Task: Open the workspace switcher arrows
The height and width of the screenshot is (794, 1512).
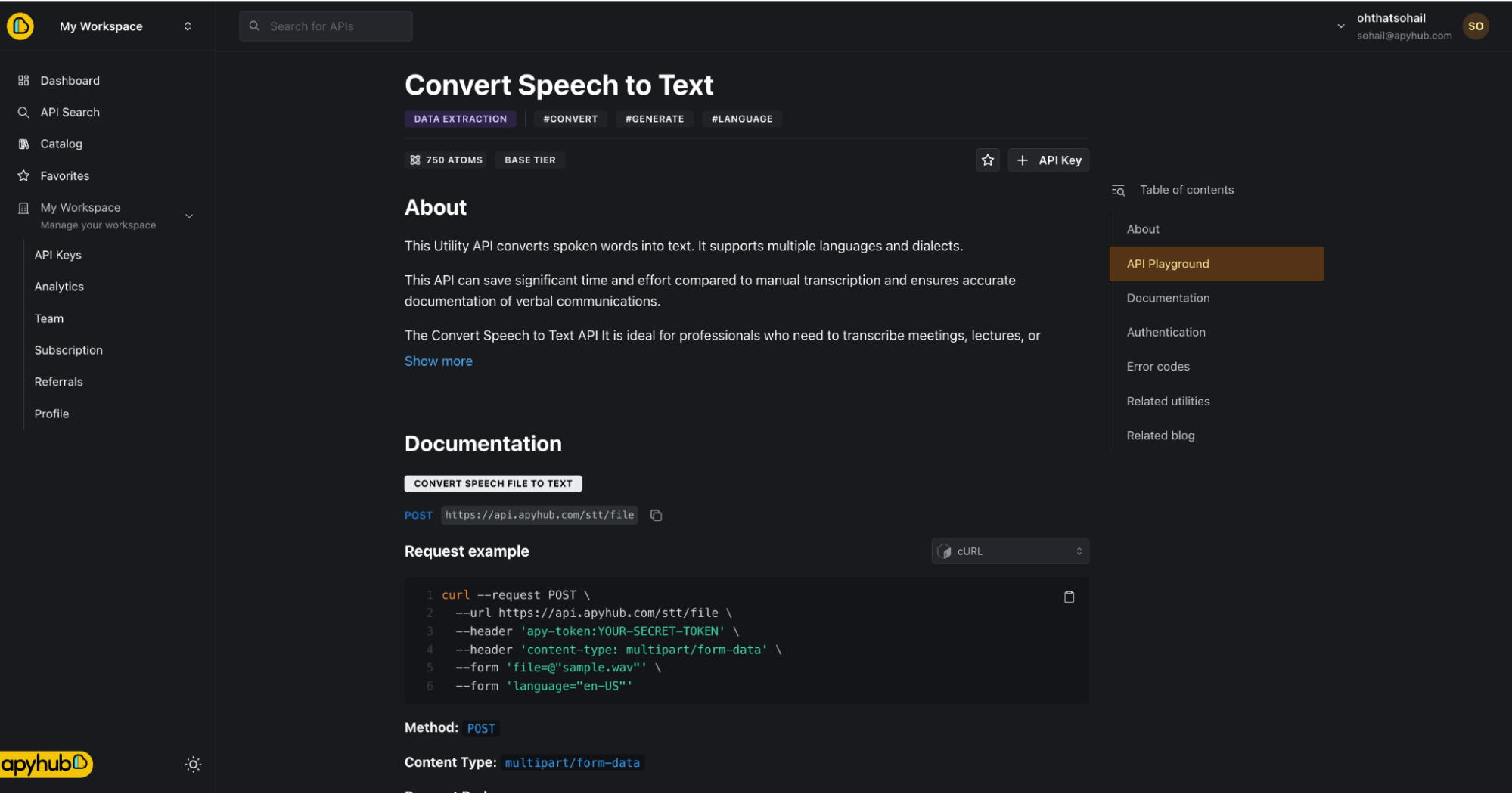Action: (188, 26)
